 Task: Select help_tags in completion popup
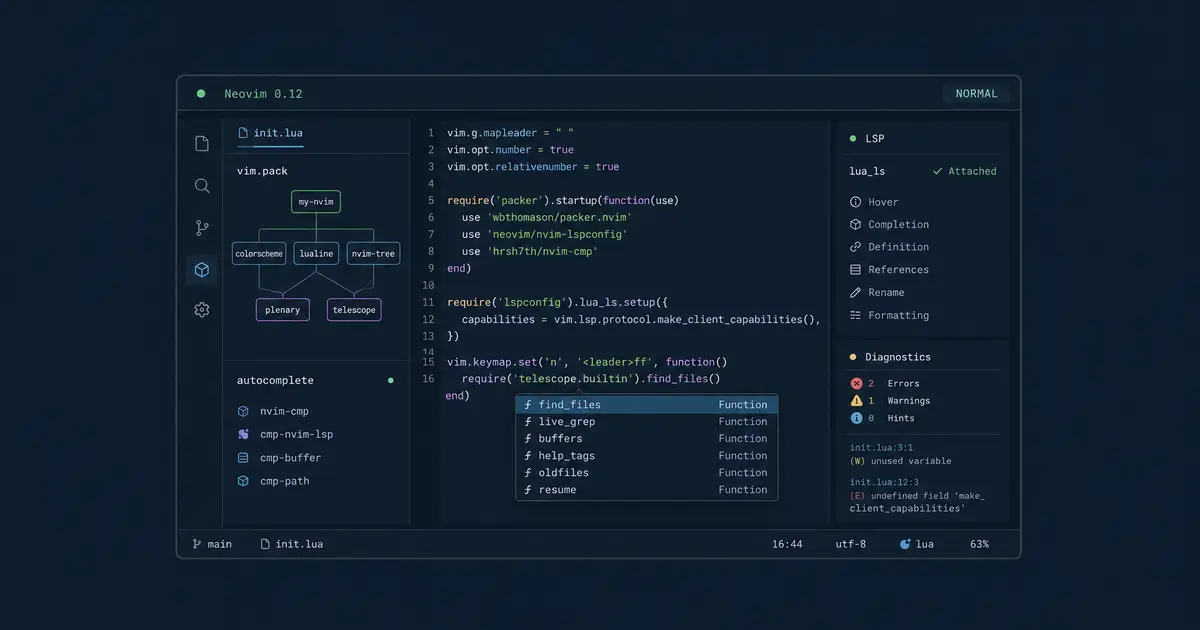pyautogui.click(x=647, y=456)
